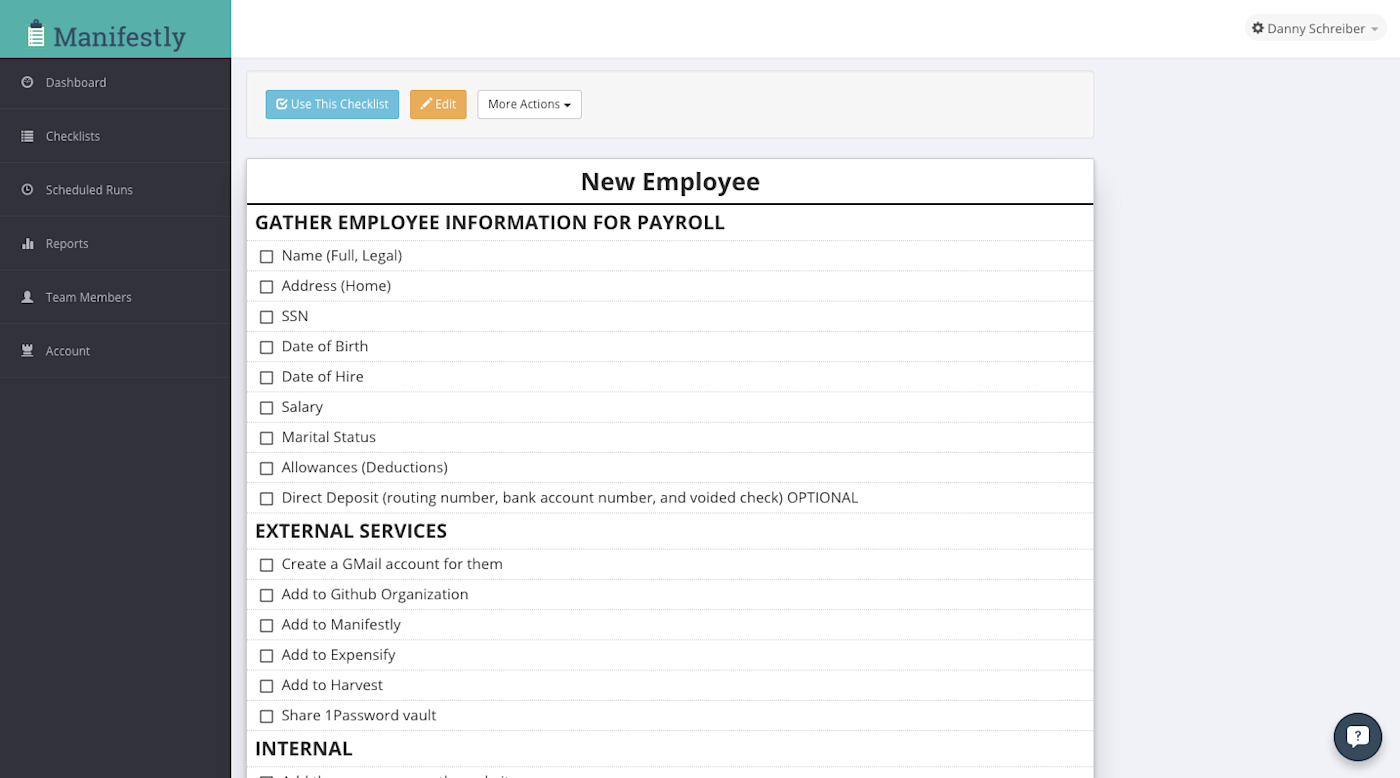
Task: Check the Date of Hire checkbox
Action: (266, 378)
